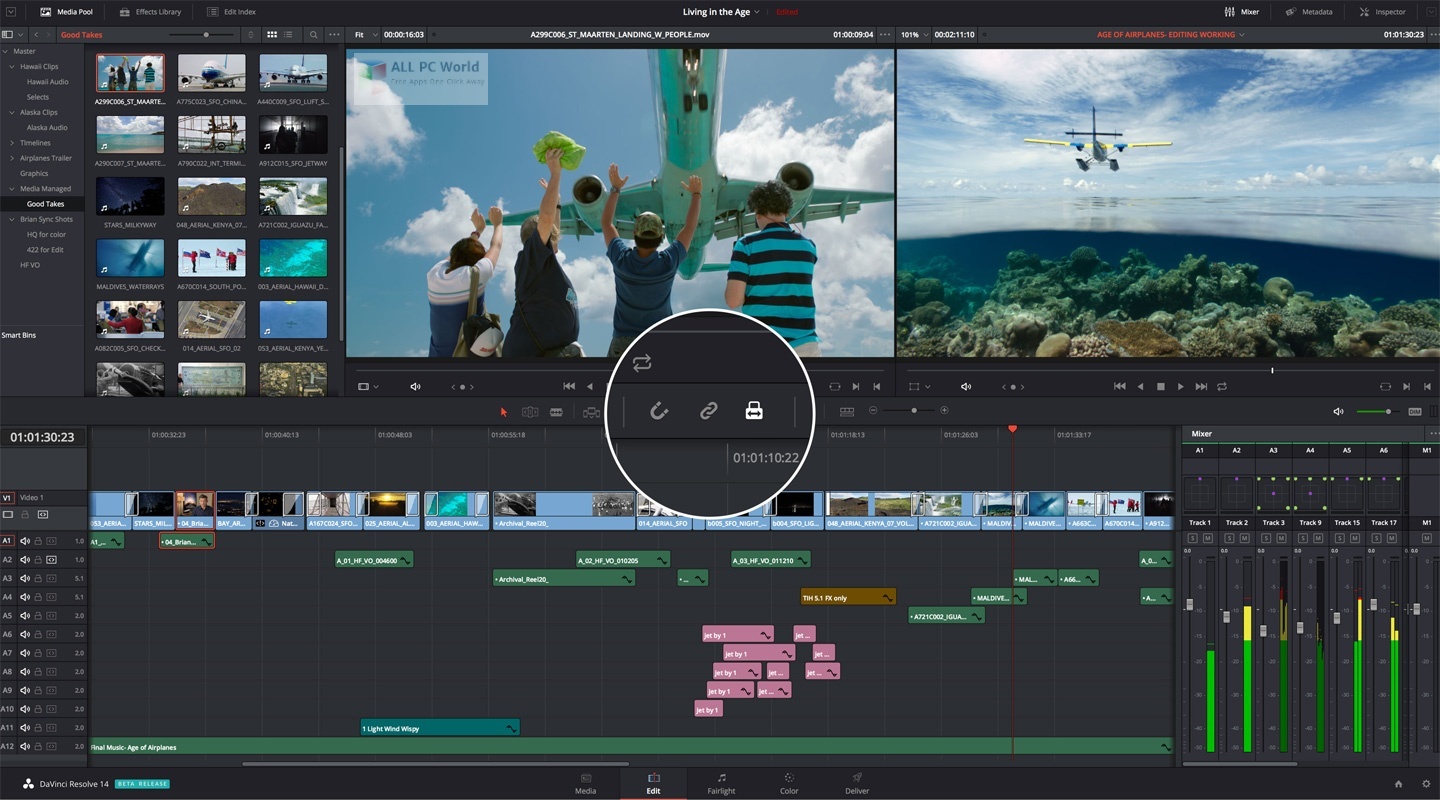The image size is (1440, 800).
Task: Switch to the Edit page tab
Action: click(x=653, y=783)
